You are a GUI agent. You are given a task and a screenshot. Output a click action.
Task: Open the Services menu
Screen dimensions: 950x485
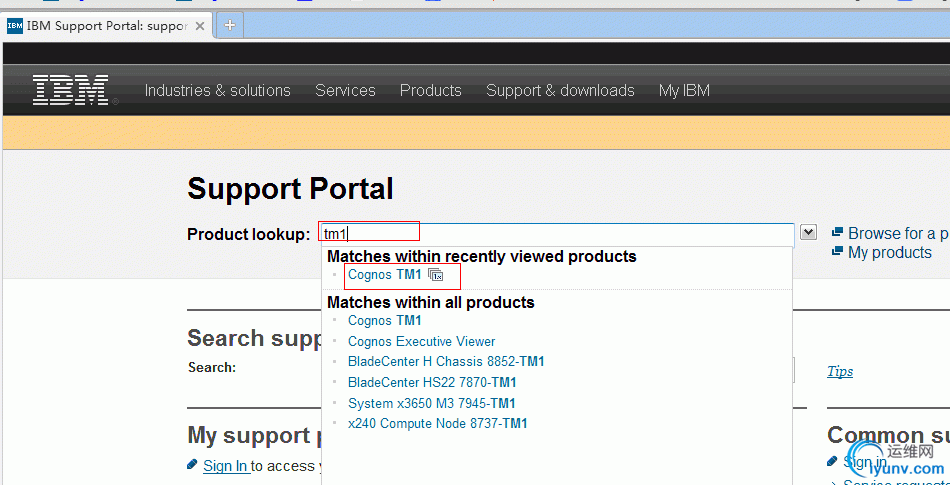pyautogui.click(x=345, y=90)
